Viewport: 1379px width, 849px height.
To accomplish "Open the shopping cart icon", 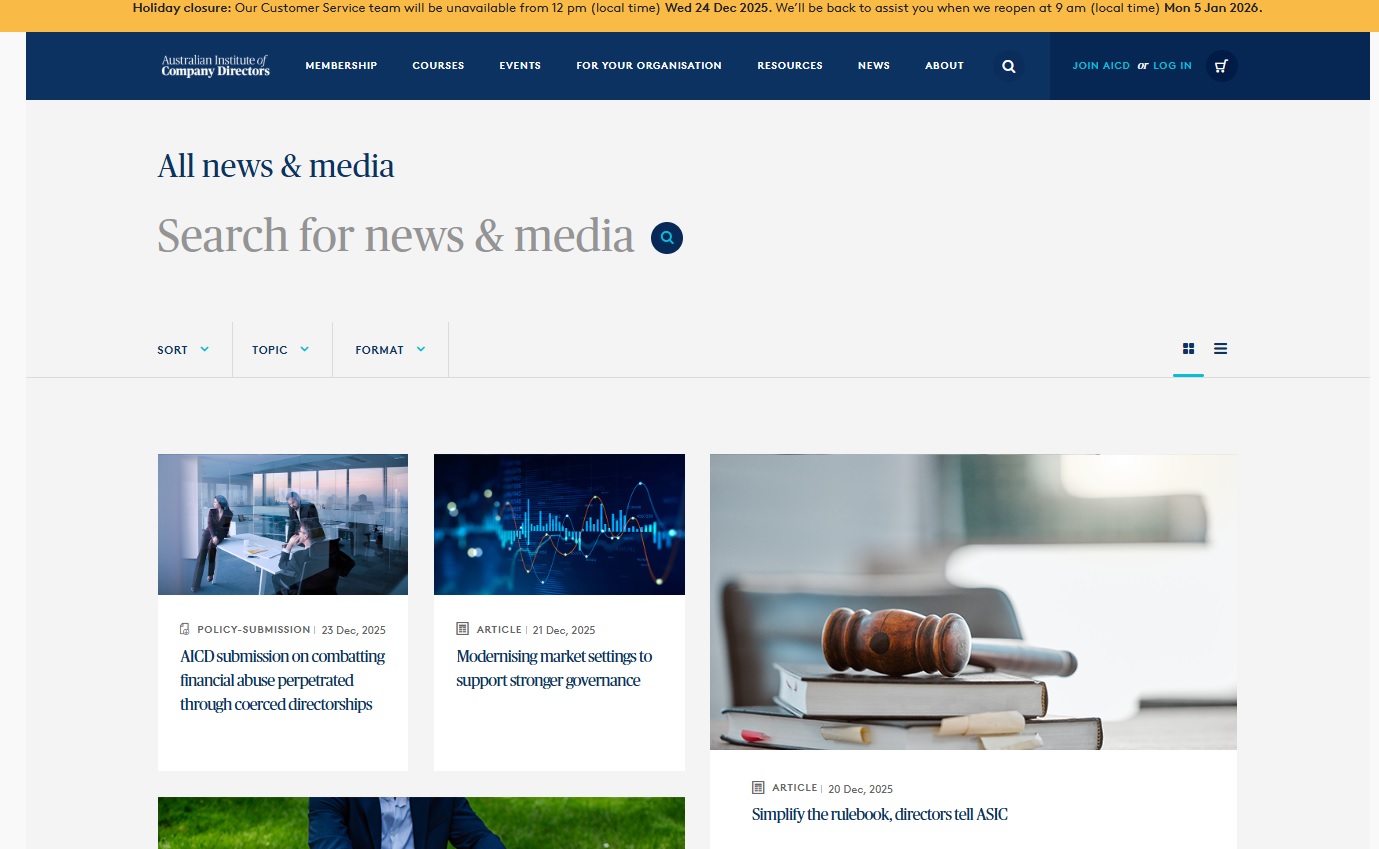I will click(x=1221, y=66).
